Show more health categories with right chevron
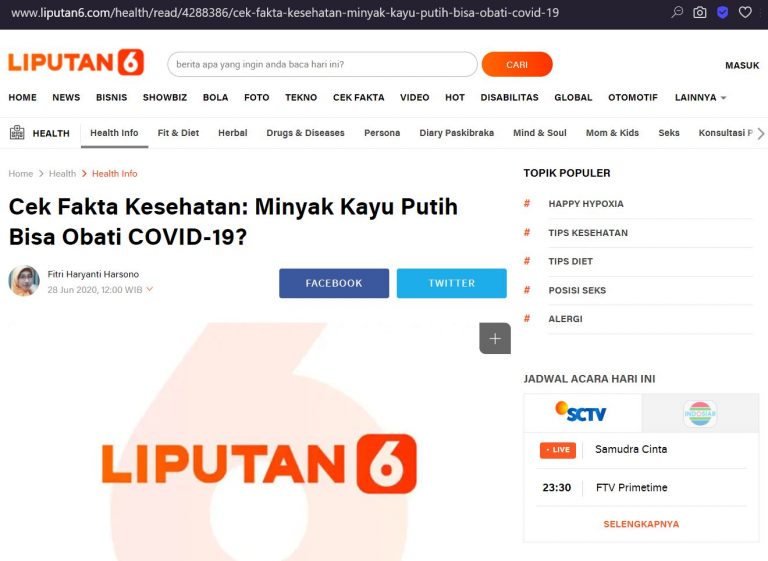The height and width of the screenshot is (561, 768). [760, 133]
